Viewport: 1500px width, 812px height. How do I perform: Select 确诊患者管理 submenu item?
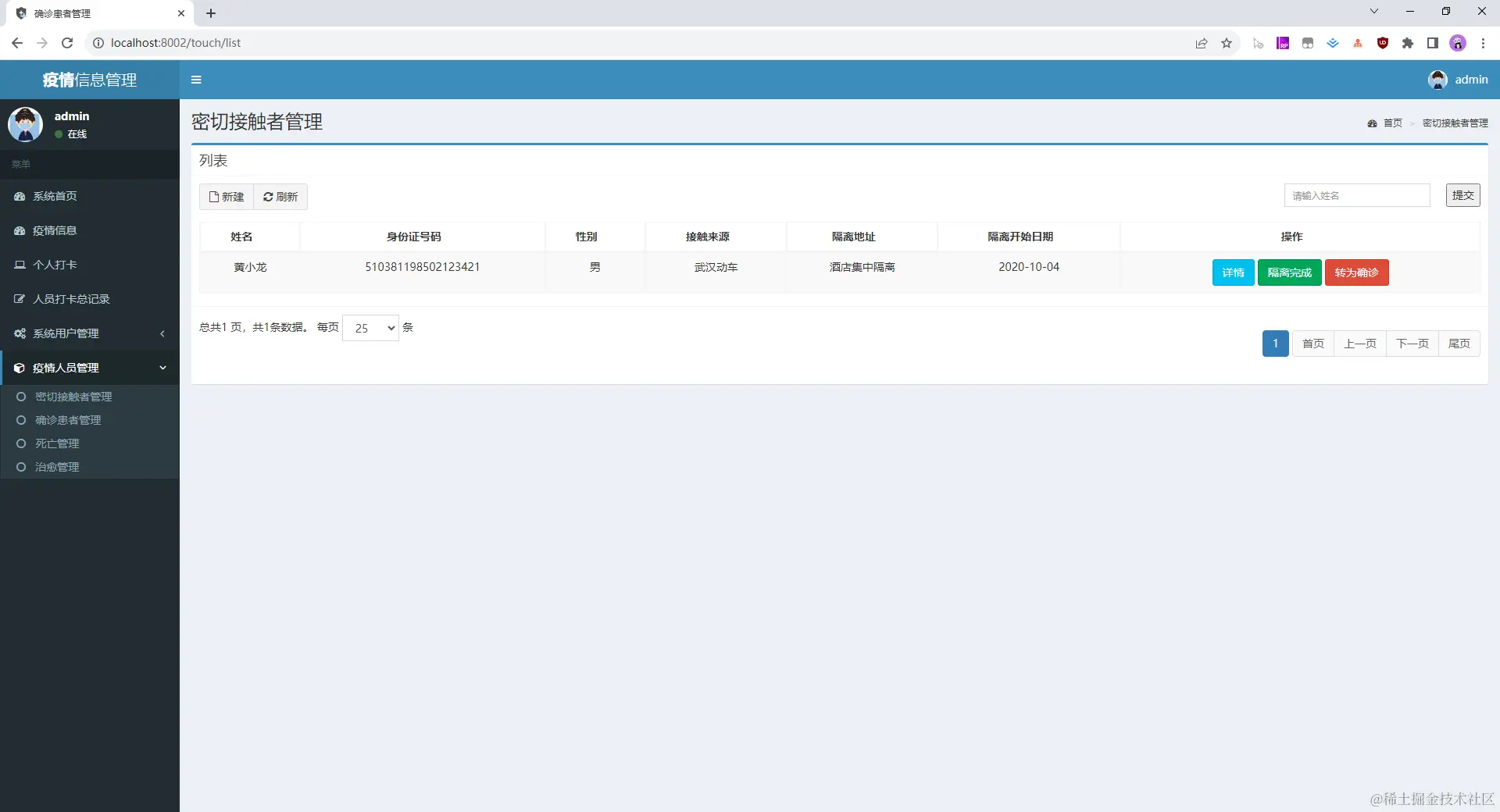pyautogui.click(x=68, y=420)
